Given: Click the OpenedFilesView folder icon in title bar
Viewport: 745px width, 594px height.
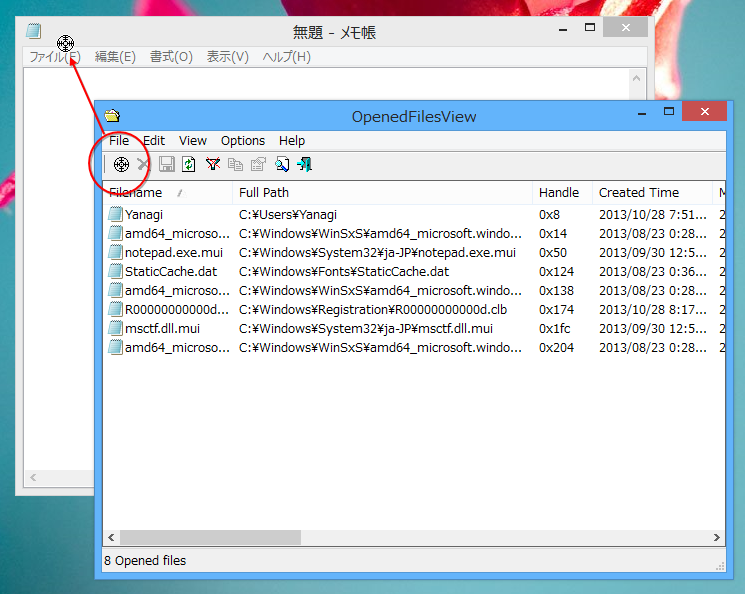Looking at the screenshot, I should (x=112, y=115).
